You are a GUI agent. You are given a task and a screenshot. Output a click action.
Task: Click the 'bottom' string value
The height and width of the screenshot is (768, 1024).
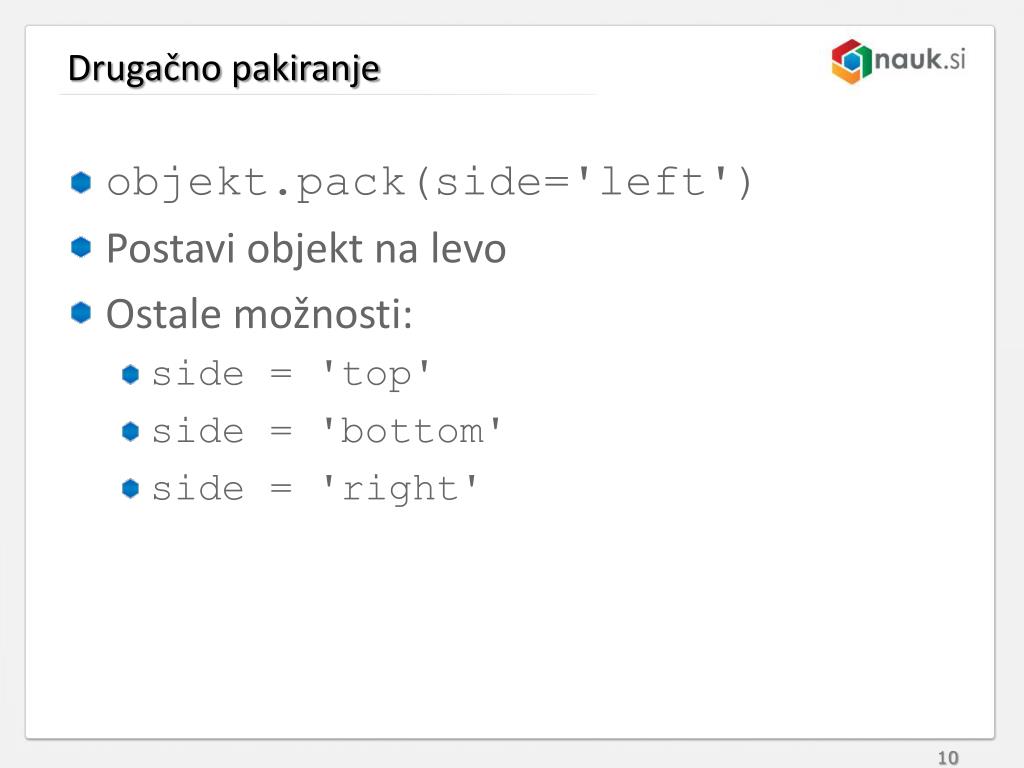pos(412,432)
